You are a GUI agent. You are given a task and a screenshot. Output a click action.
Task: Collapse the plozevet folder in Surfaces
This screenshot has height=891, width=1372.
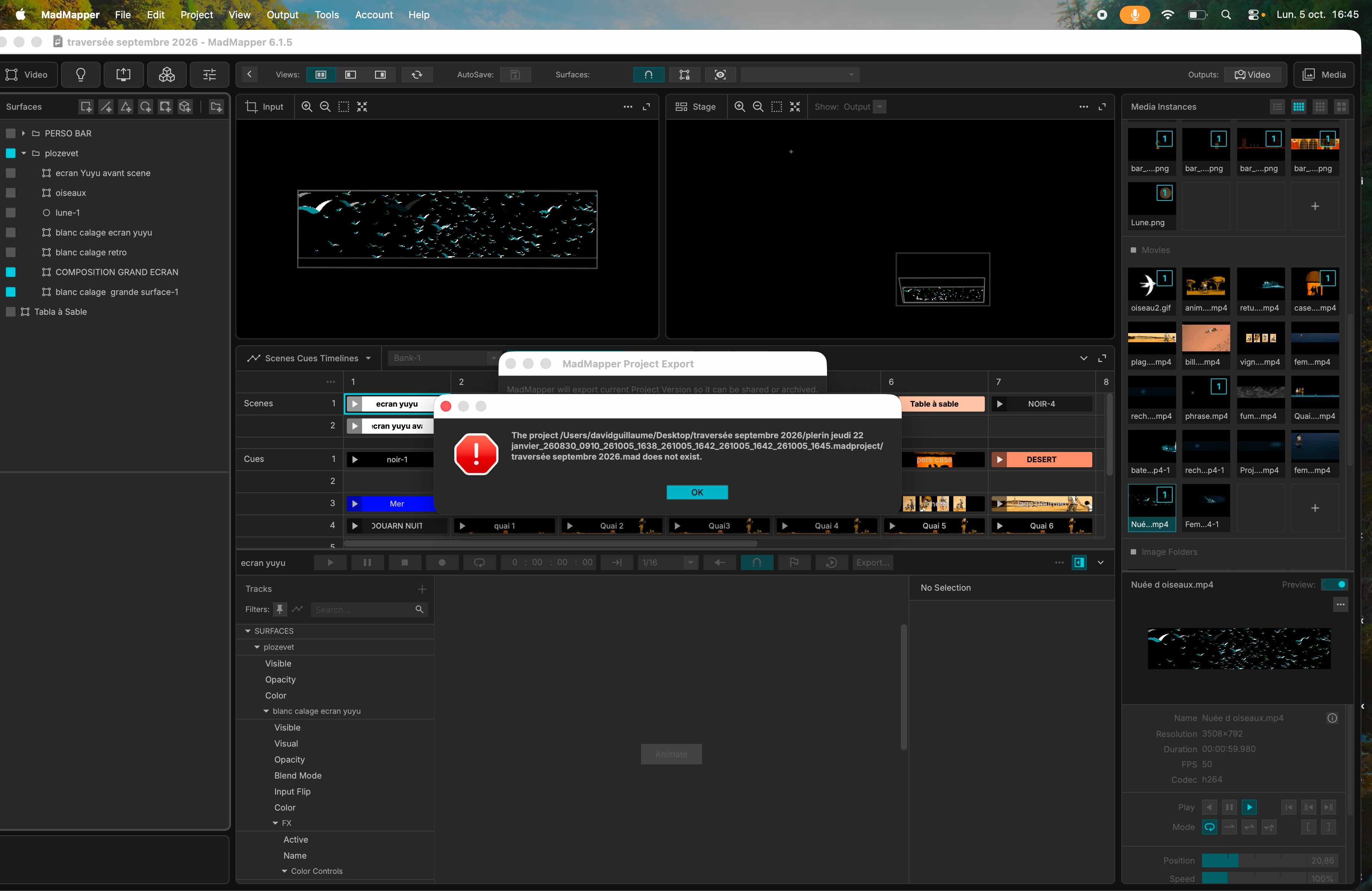point(24,153)
